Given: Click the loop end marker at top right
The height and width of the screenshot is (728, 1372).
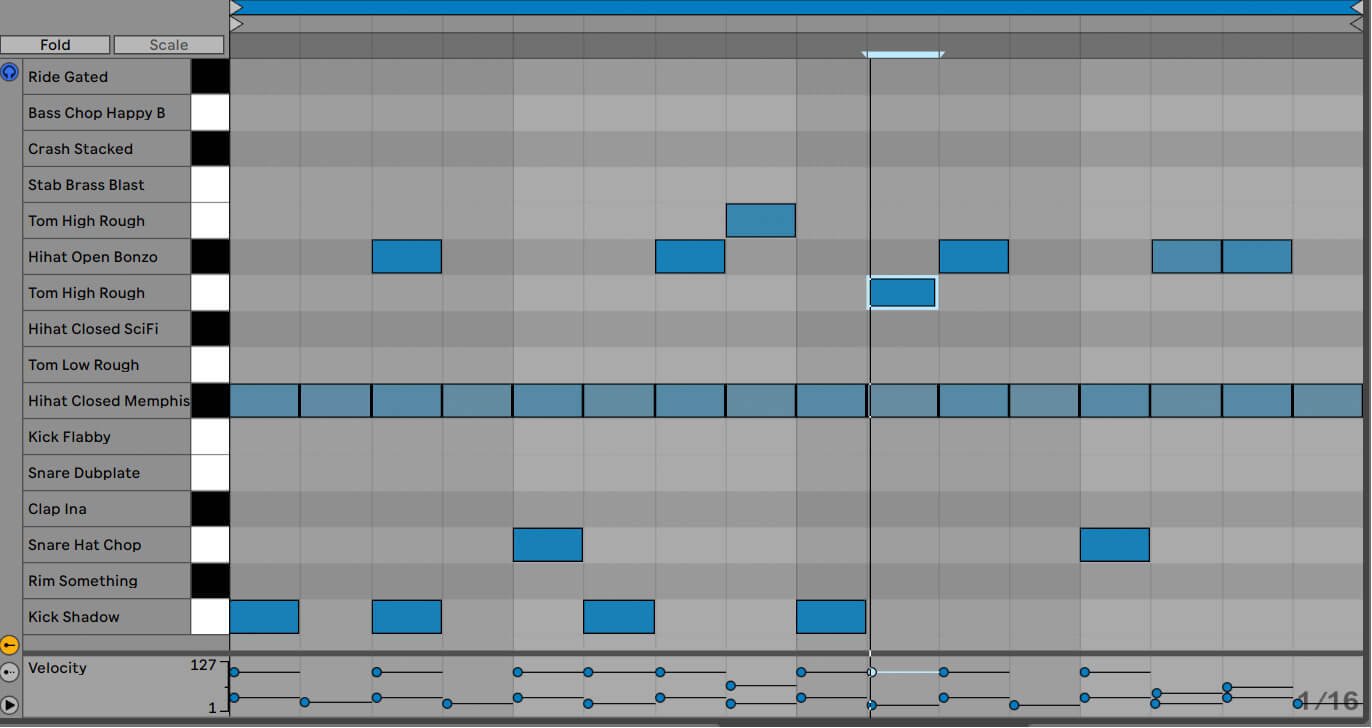Looking at the screenshot, I should click(1357, 7).
